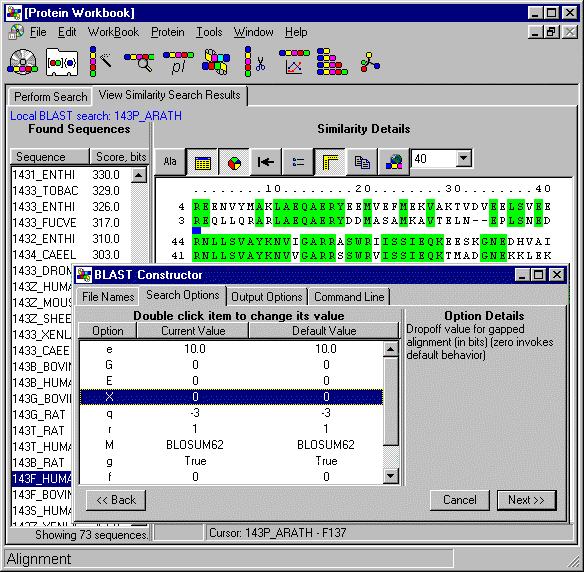Click the Default Value column header
The image size is (584, 572).
pos(324,331)
